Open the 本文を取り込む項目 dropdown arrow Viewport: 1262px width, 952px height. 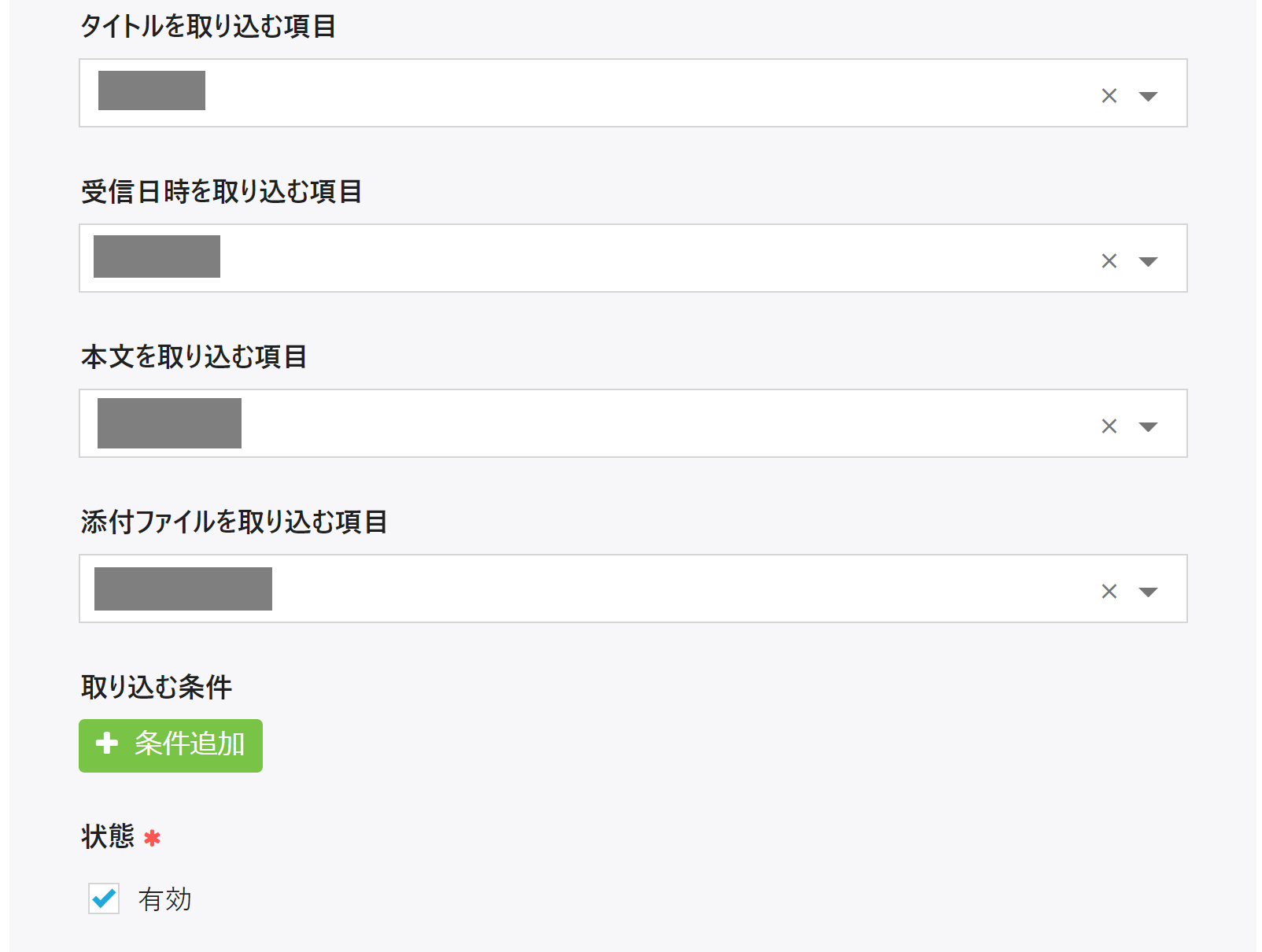(1149, 426)
